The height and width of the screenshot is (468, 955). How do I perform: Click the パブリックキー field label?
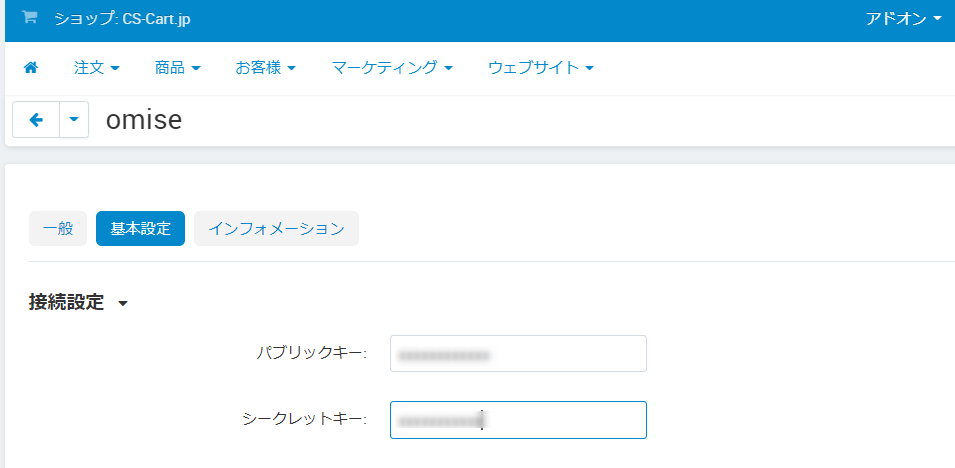312,353
